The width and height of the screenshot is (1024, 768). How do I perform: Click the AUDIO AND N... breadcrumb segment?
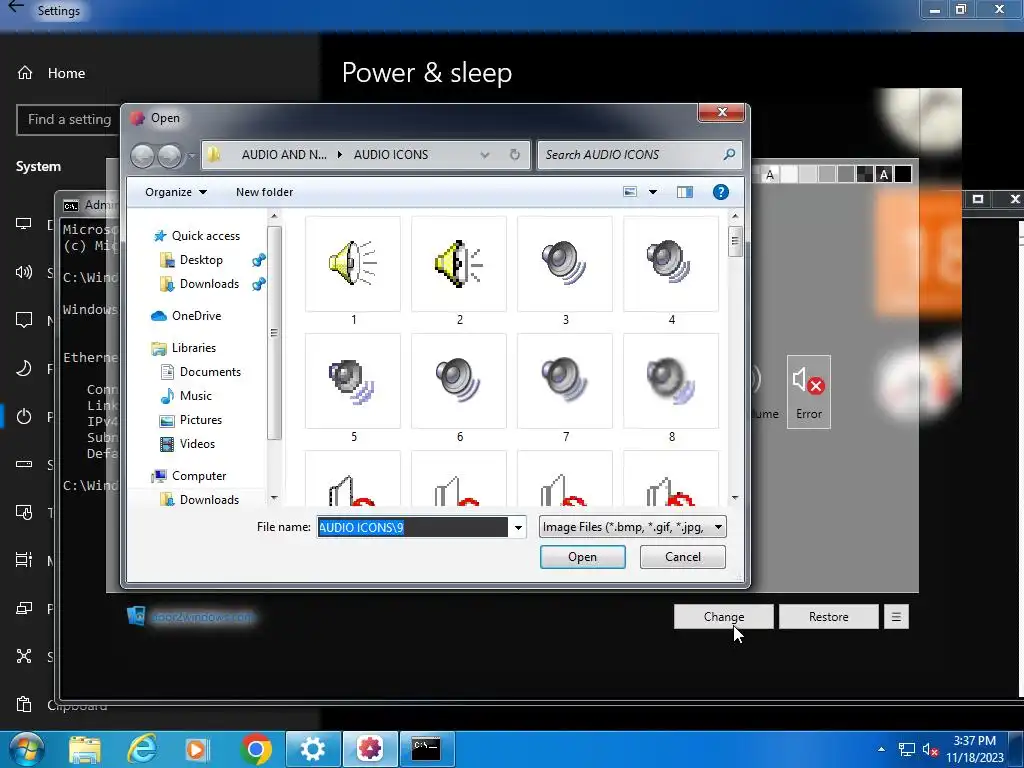coord(284,155)
